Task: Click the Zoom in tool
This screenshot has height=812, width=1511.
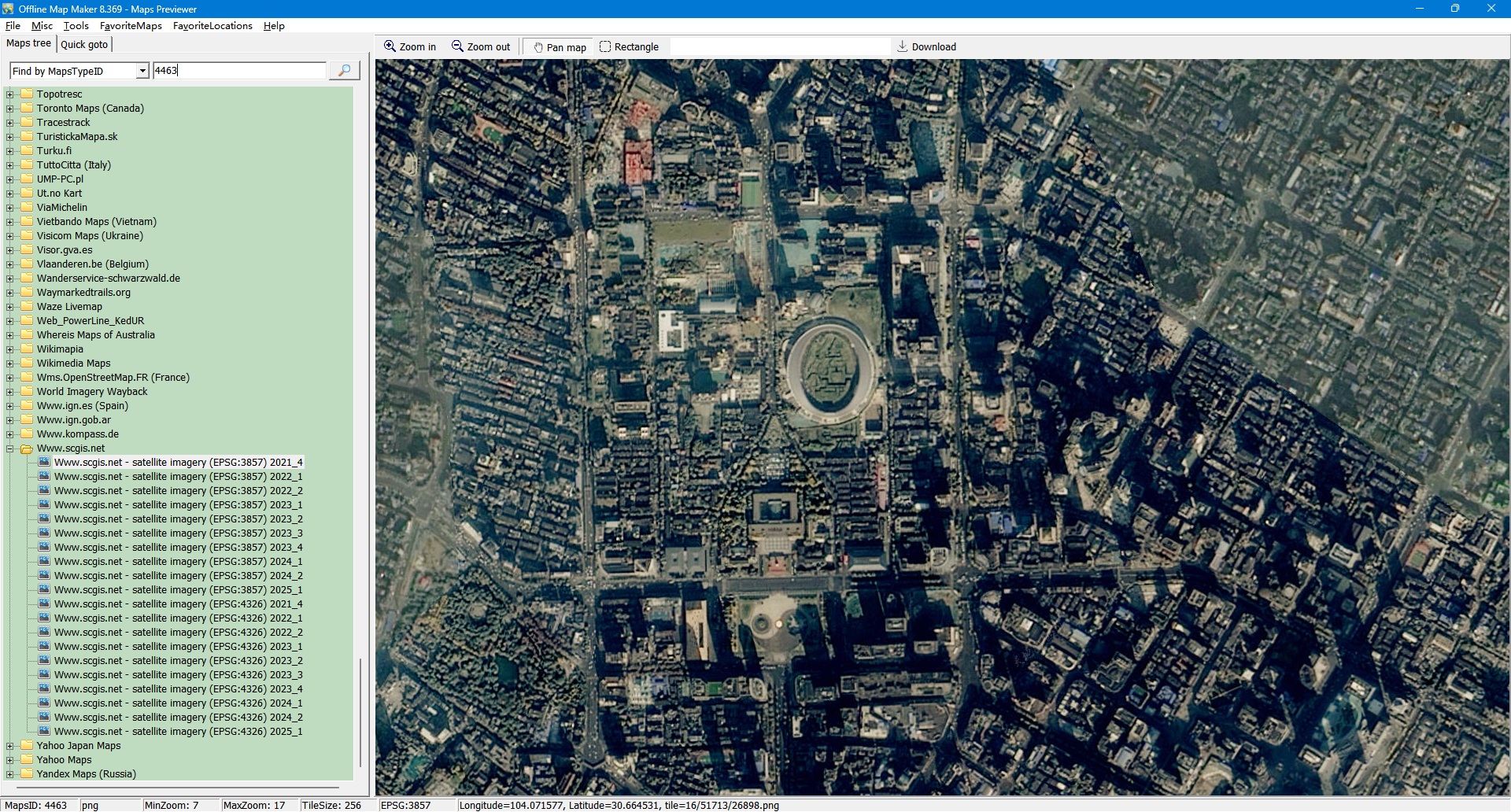Action: click(x=409, y=47)
